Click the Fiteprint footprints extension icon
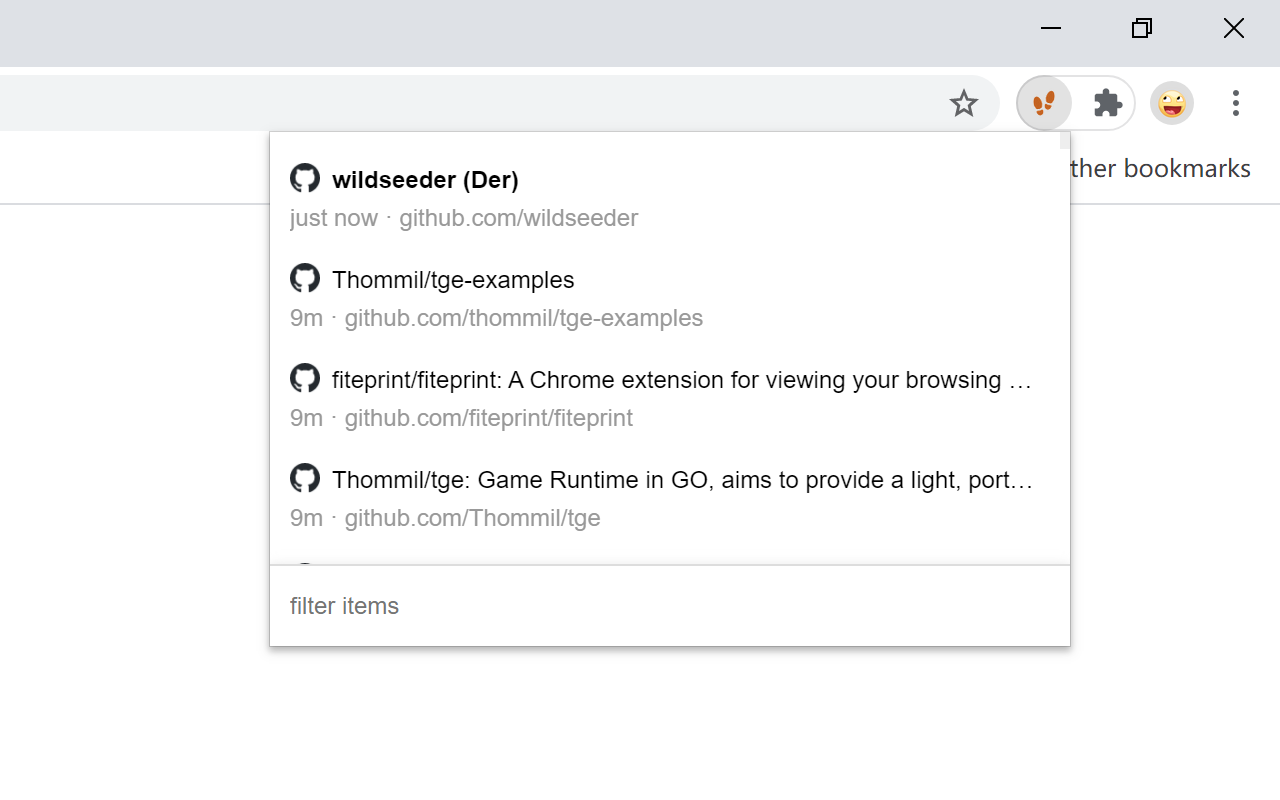The height and width of the screenshot is (800, 1280). click(1044, 103)
